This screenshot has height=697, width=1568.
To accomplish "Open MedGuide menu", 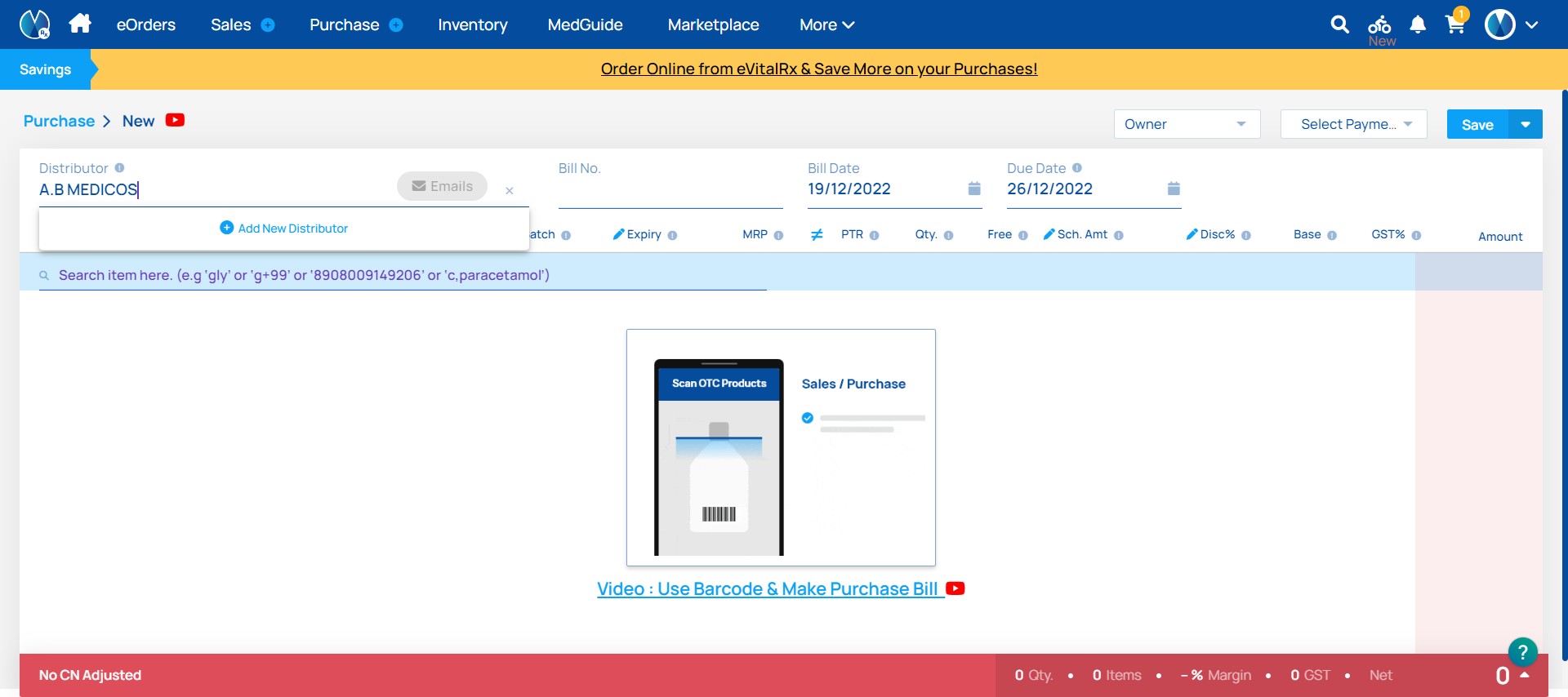I will pyautogui.click(x=585, y=25).
